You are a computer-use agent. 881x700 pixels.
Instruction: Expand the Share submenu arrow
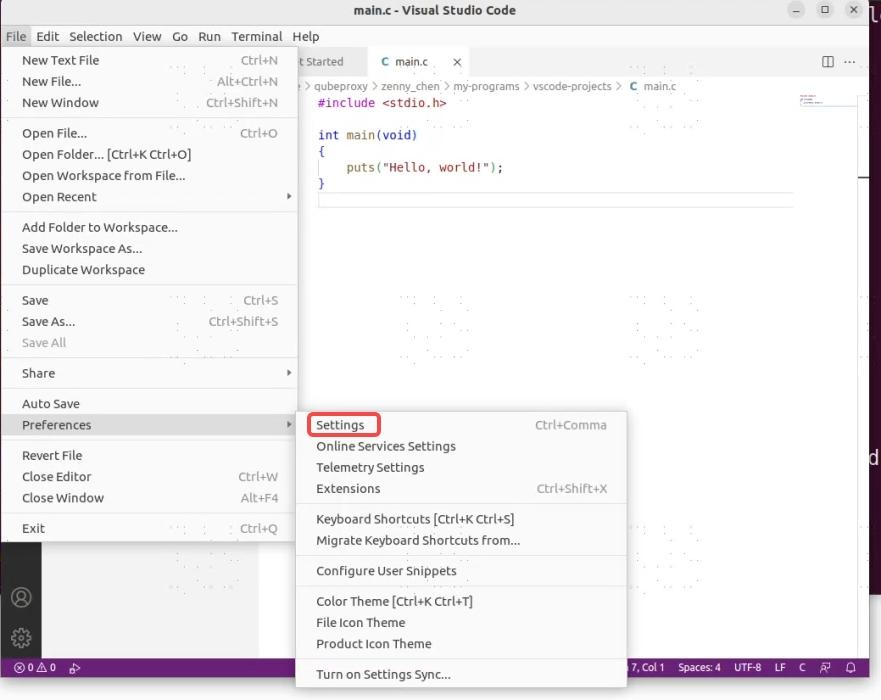pyautogui.click(x=289, y=372)
